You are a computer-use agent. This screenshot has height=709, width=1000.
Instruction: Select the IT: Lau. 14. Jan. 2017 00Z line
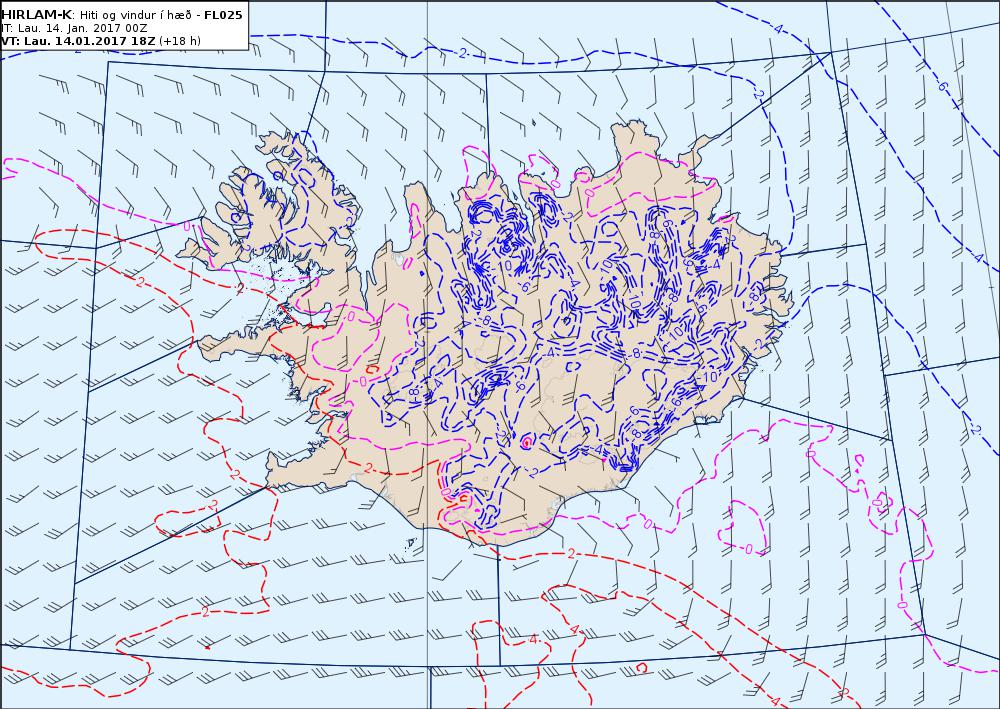75,28
